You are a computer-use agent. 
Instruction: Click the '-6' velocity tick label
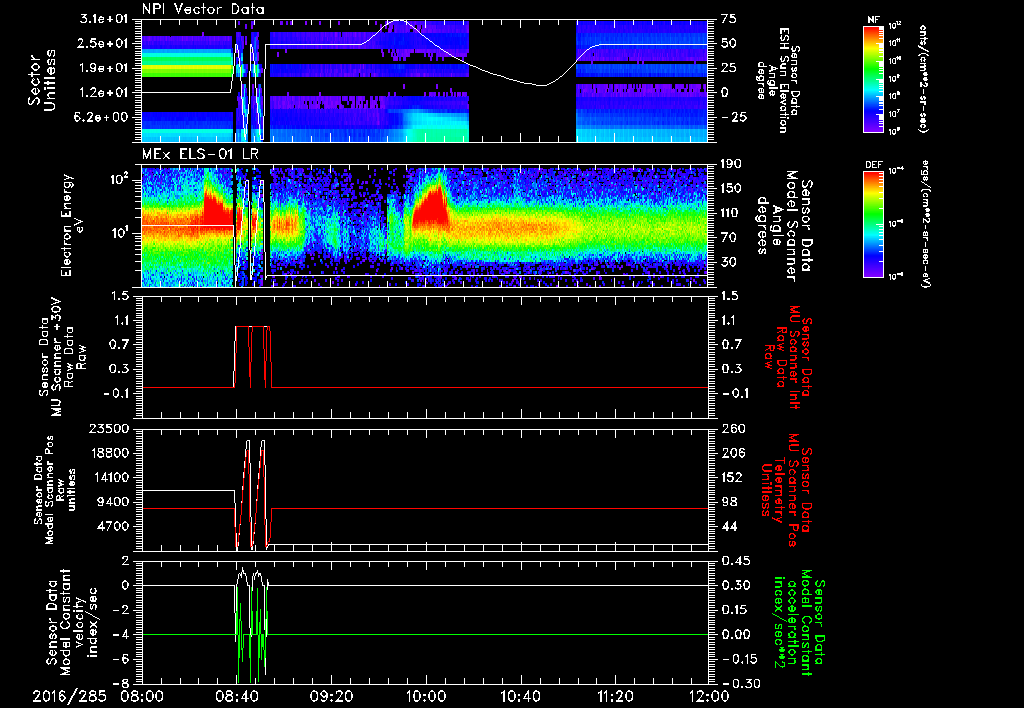122,659
